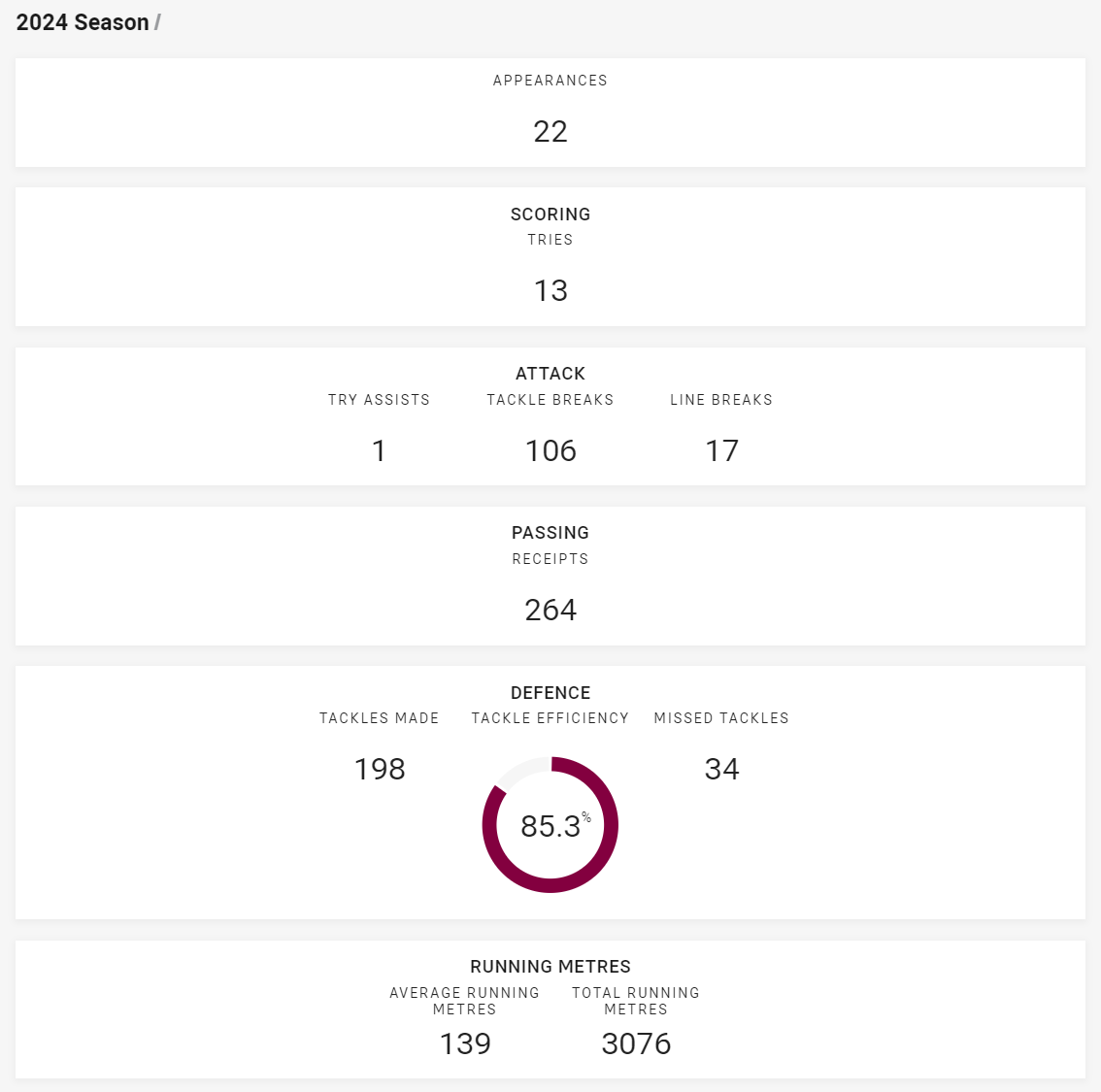The height and width of the screenshot is (1092, 1101).
Task: Click the tackle efficiency 85.3% donut chart
Action: pyautogui.click(x=550, y=825)
